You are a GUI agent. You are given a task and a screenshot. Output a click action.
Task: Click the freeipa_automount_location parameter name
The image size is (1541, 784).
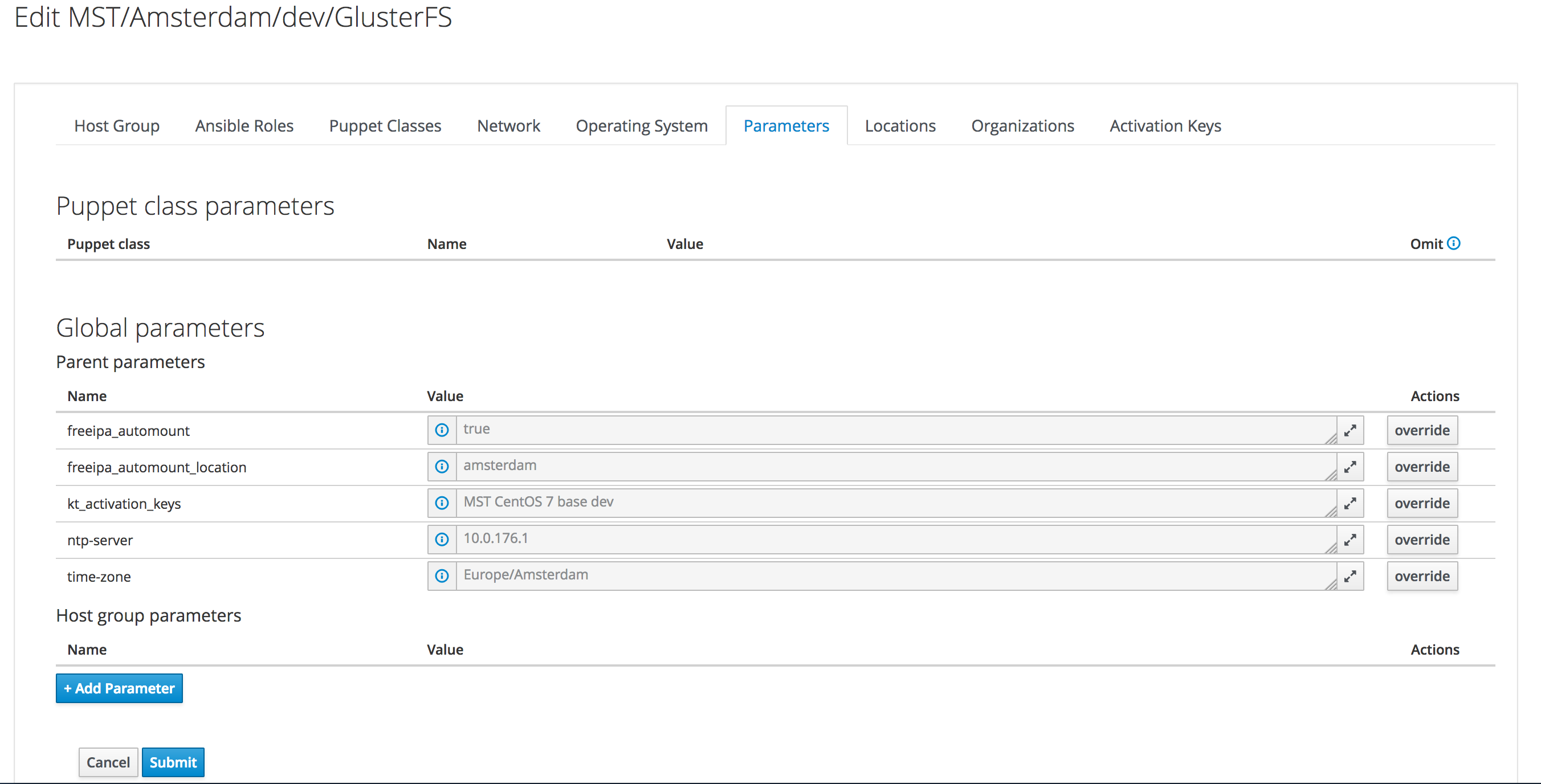(157, 467)
